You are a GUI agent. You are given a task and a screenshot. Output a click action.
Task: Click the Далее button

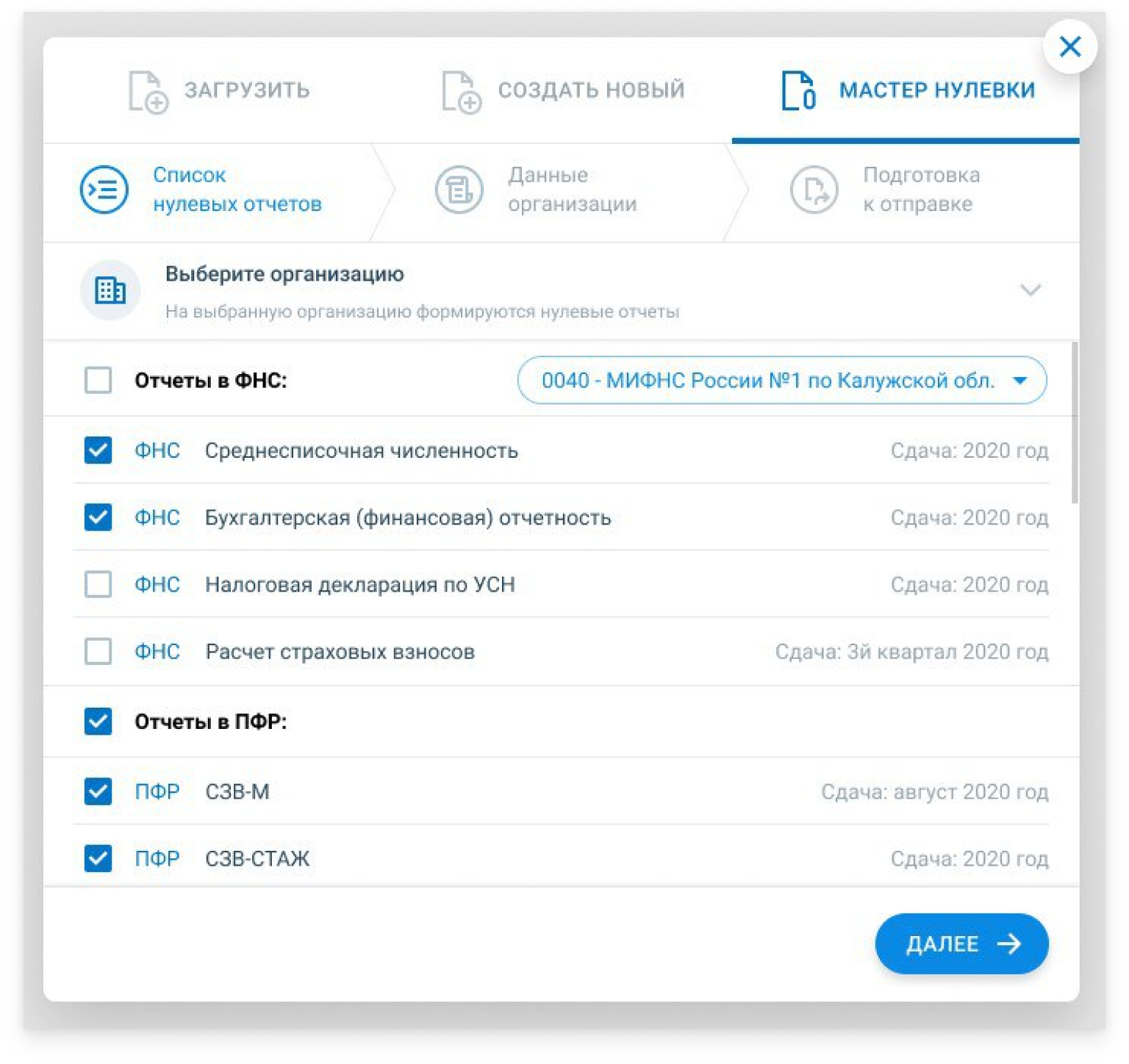[x=961, y=943]
